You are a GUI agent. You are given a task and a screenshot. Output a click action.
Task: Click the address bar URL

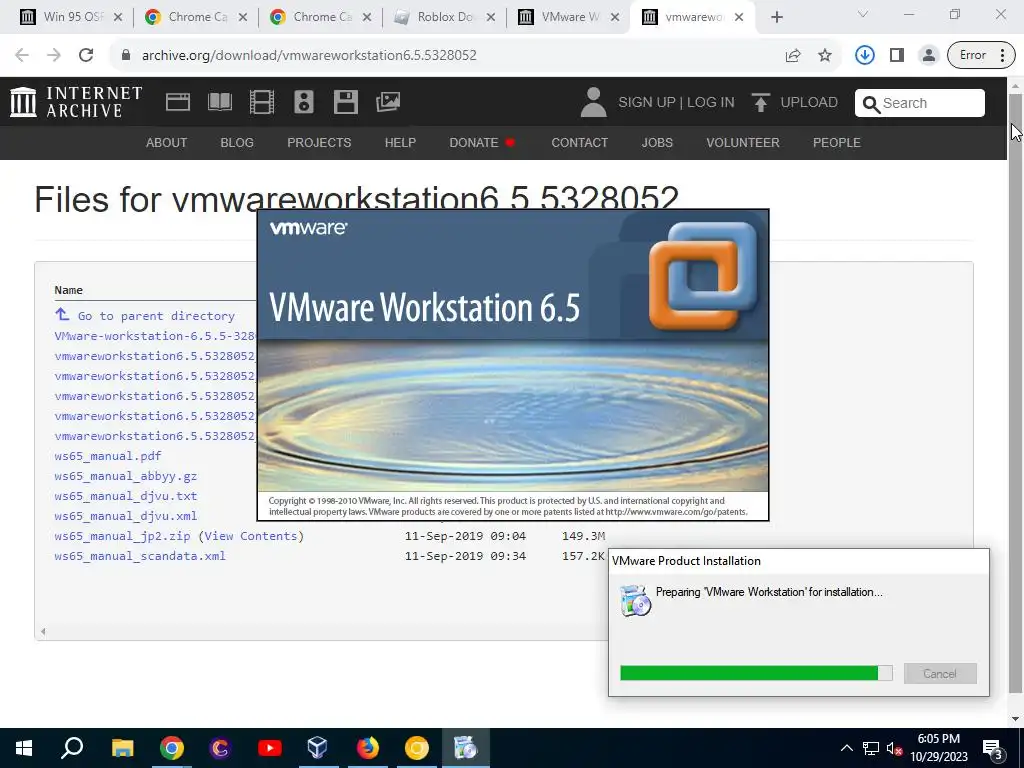tap(309, 55)
